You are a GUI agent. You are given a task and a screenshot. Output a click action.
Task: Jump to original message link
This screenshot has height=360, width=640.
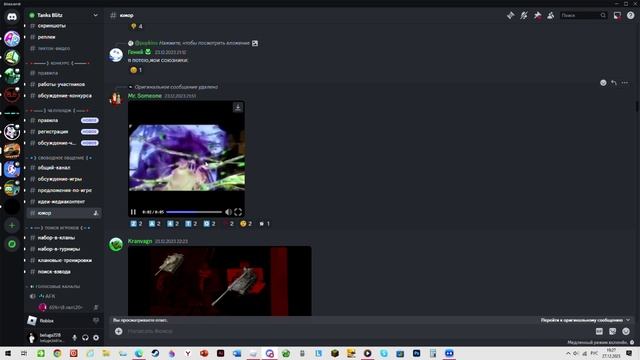pos(585,320)
